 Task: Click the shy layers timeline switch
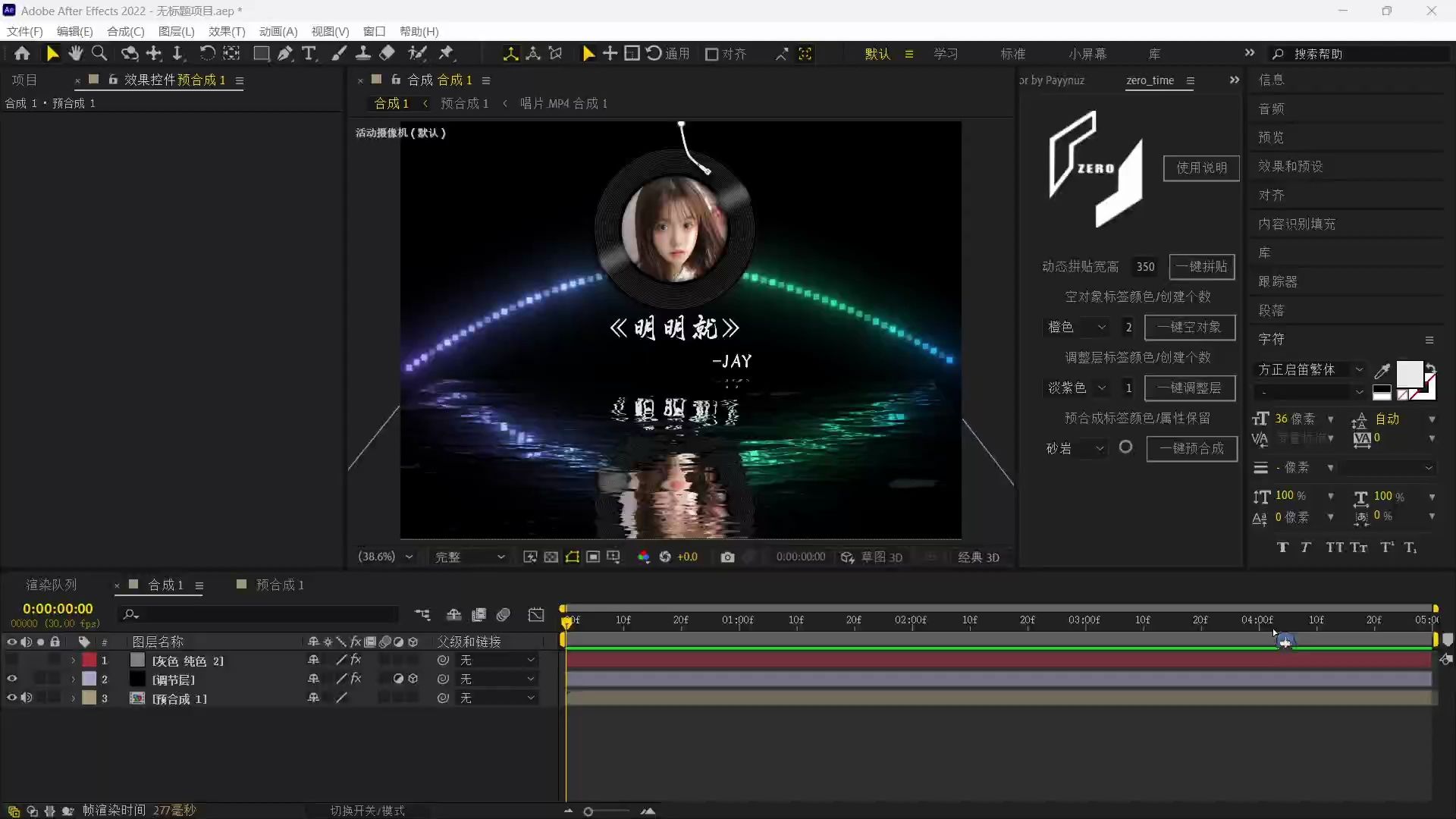pyautogui.click(x=453, y=614)
